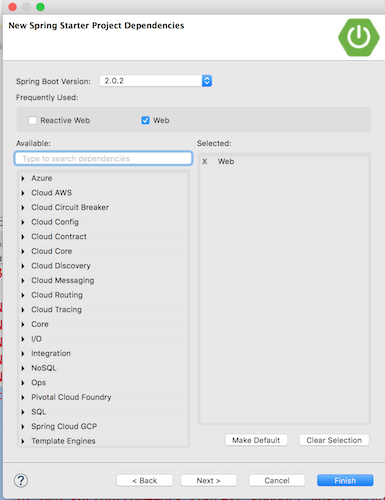
Task: Select the Web entry in Selected list
Action: click(226, 161)
